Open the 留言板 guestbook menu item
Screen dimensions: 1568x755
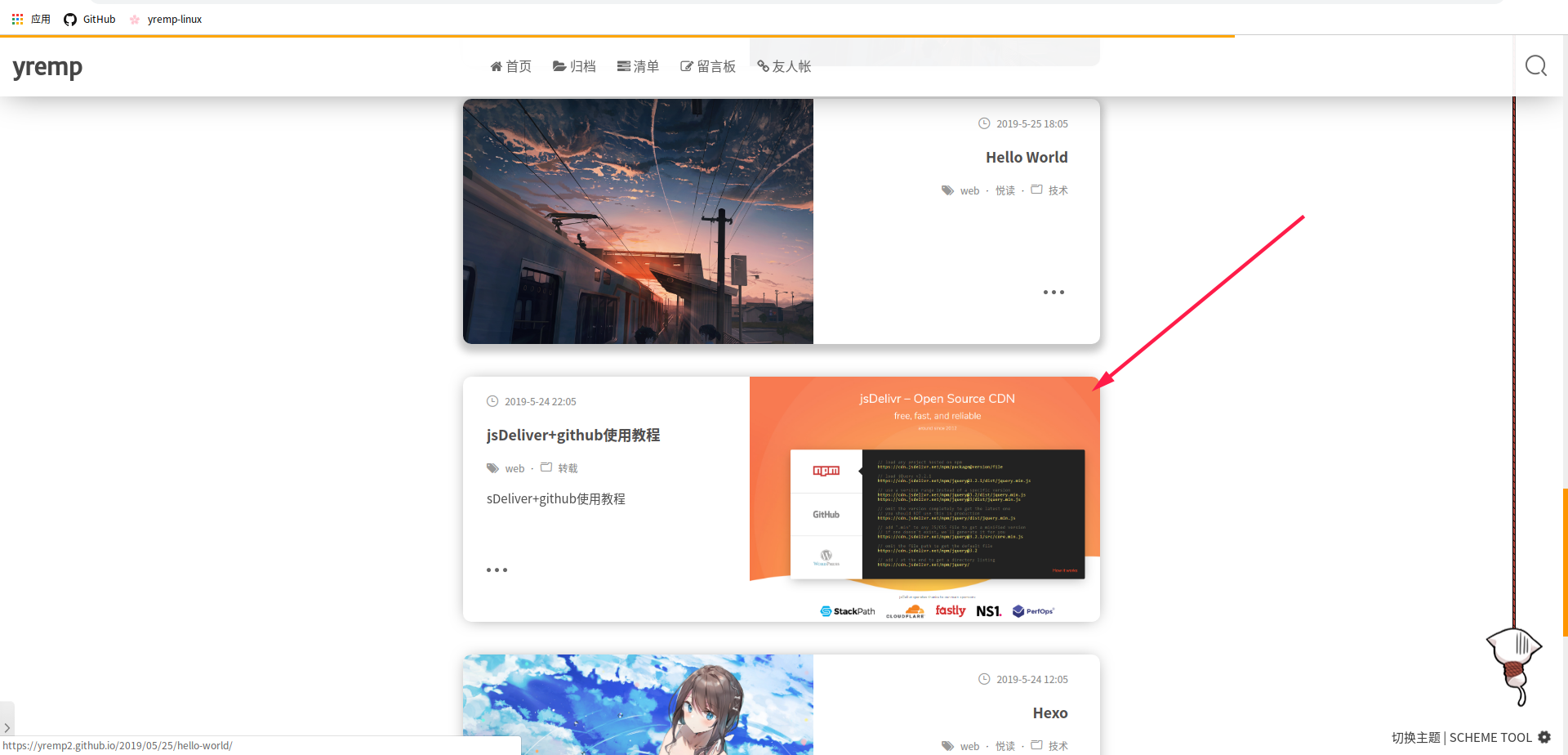708,66
